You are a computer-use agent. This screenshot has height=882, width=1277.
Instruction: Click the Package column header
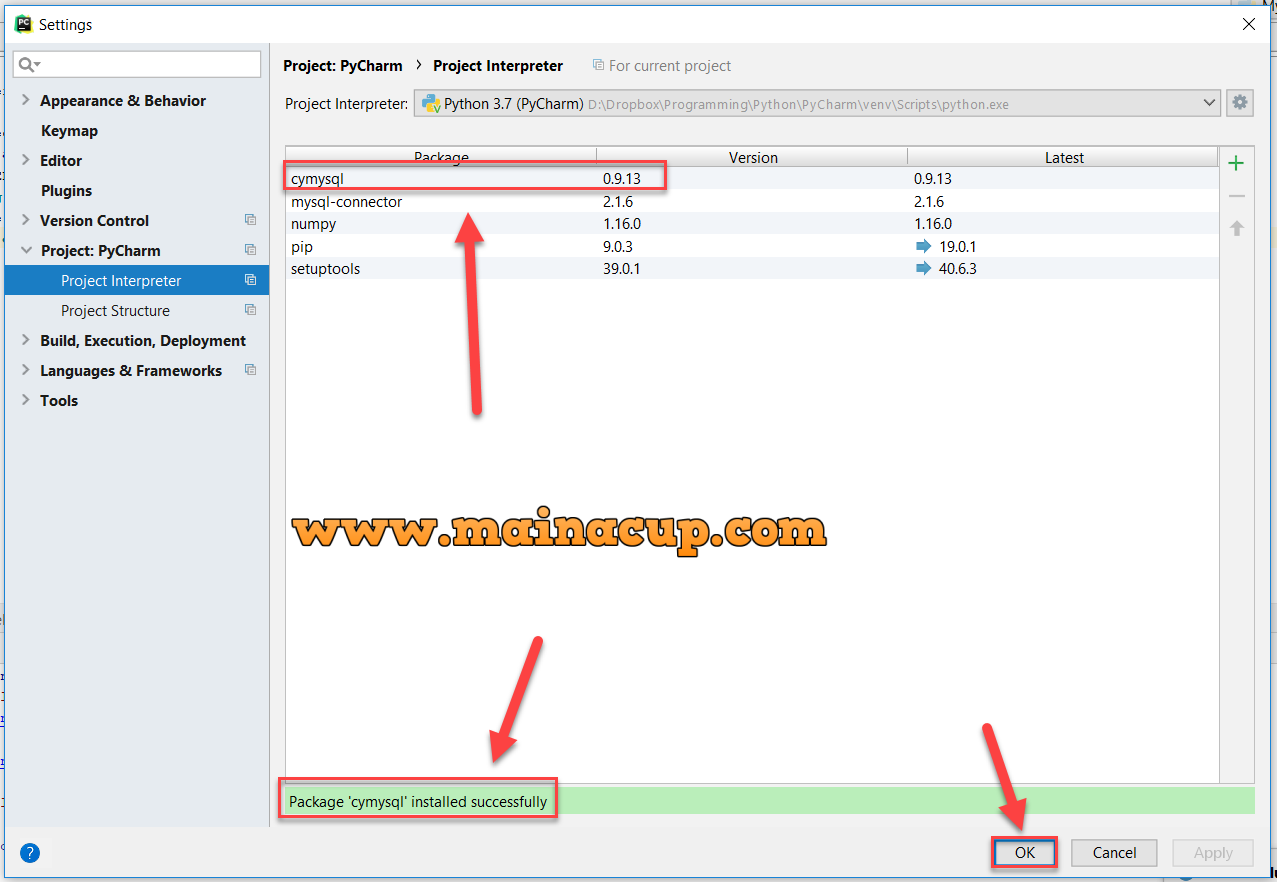[x=441, y=157]
